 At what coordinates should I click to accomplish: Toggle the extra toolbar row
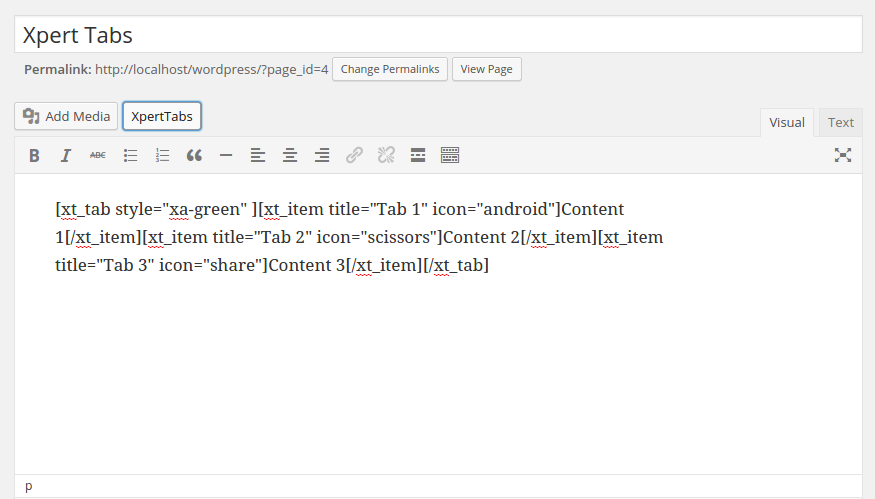(450, 155)
